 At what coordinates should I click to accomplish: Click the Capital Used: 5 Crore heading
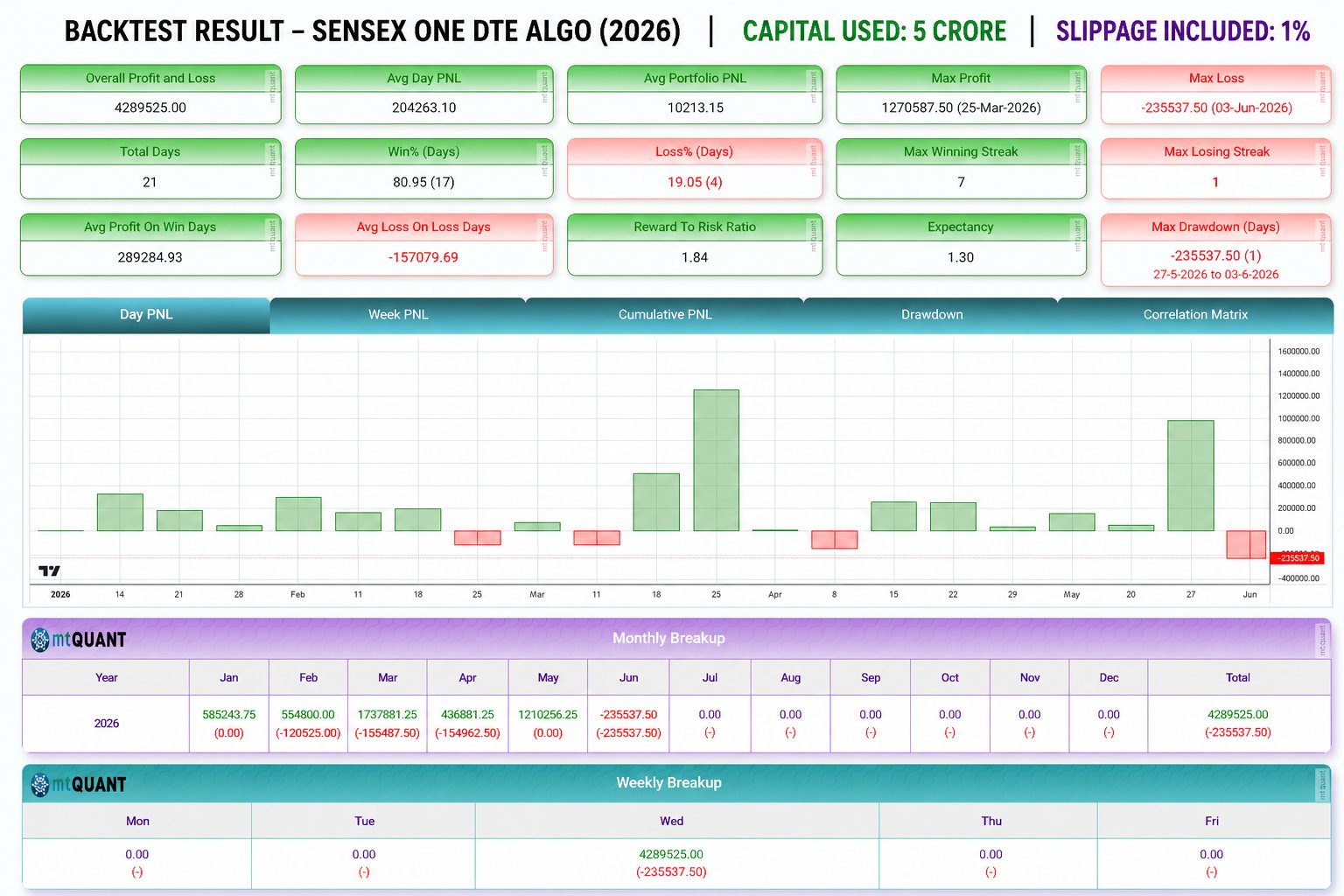click(x=874, y=31)
